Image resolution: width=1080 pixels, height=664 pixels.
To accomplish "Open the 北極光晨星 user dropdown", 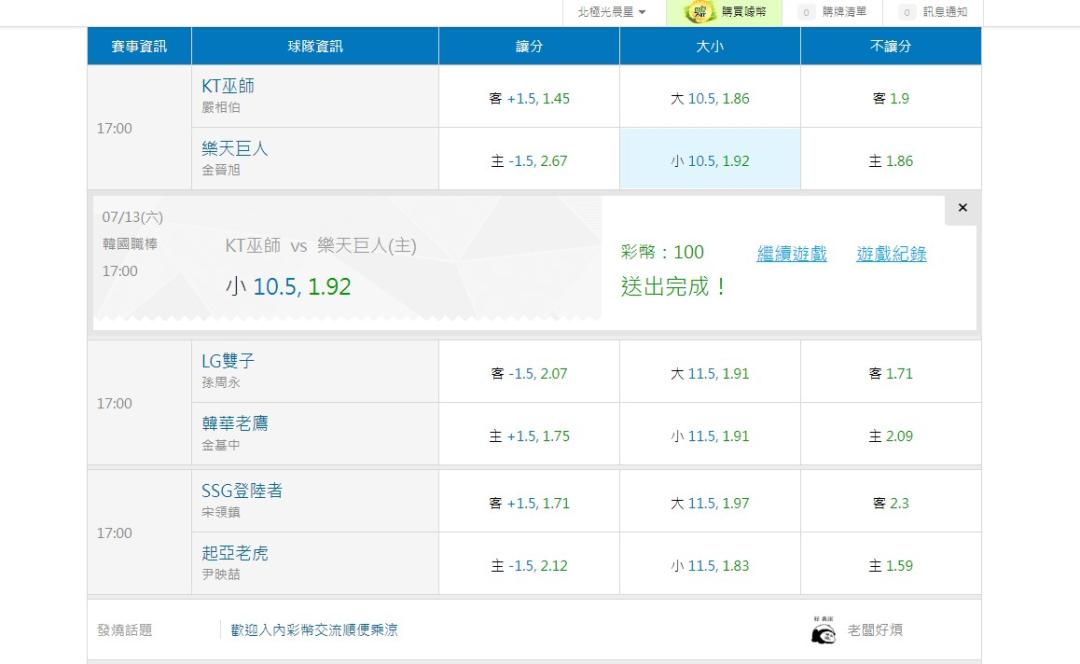I will point(611,12).
